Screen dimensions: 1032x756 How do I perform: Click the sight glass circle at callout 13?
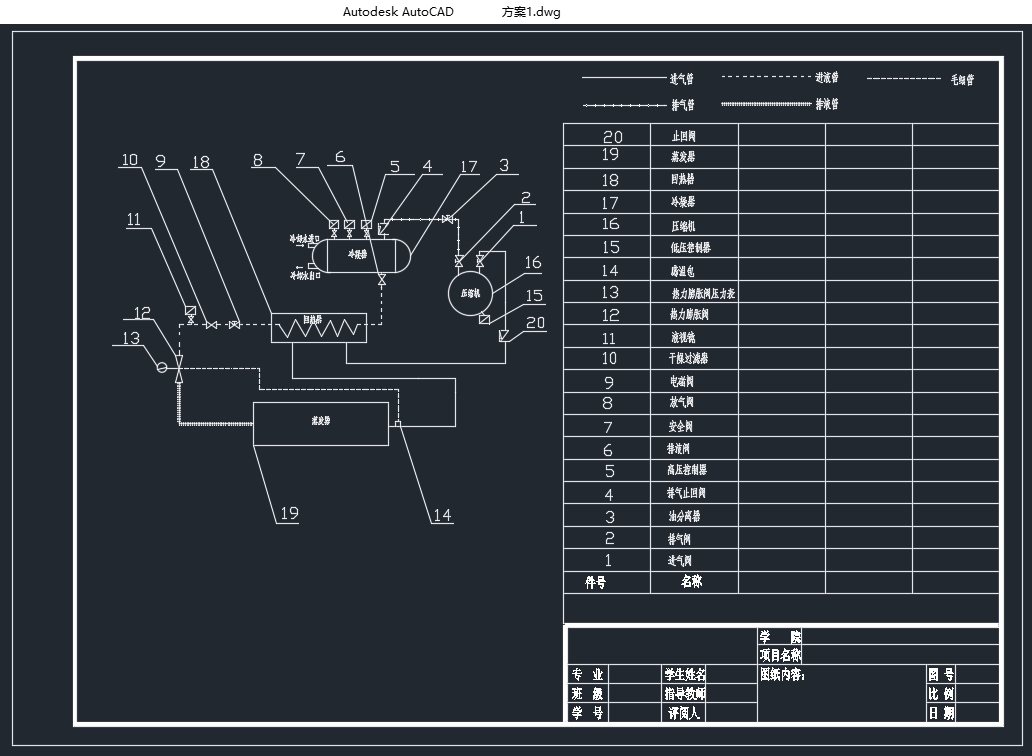pyautogui.click(x=161, y=367)
